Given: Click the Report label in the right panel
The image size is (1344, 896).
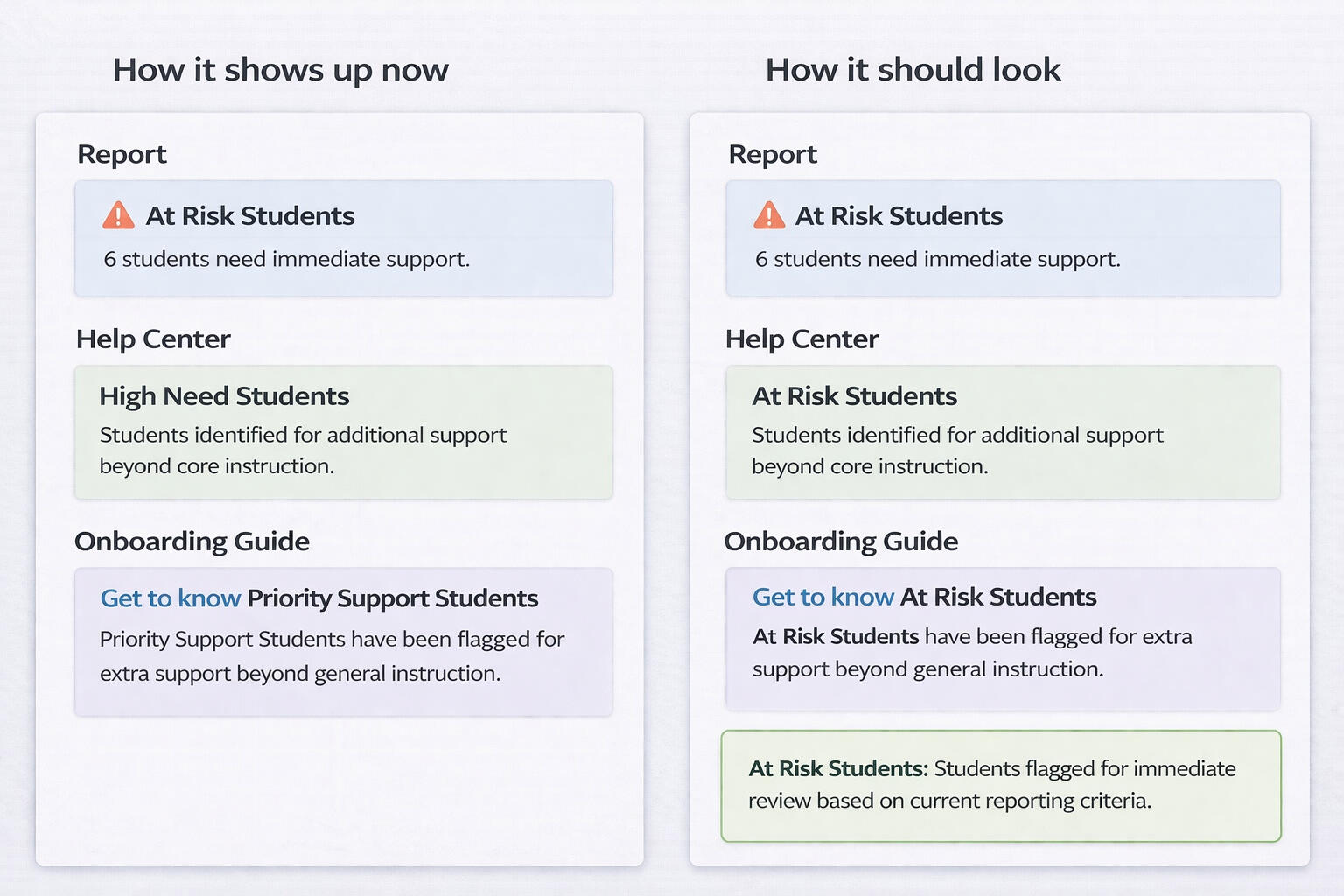Looking at the screenshot, I should [773, 155].
